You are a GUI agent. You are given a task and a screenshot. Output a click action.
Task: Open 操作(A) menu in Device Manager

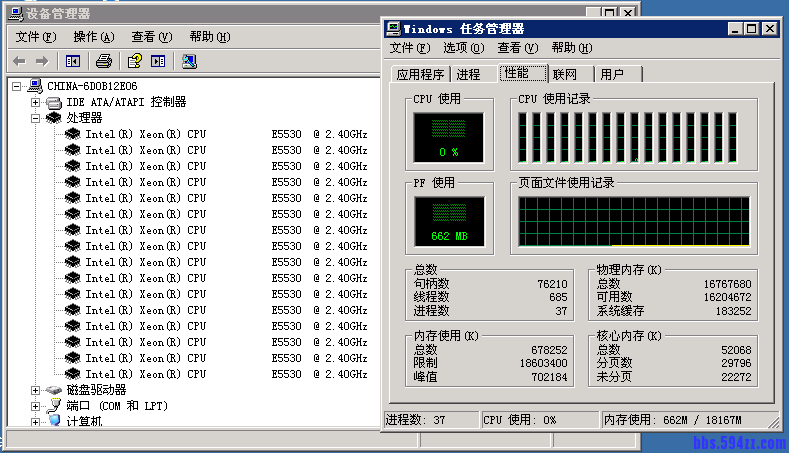click(94, 37)
